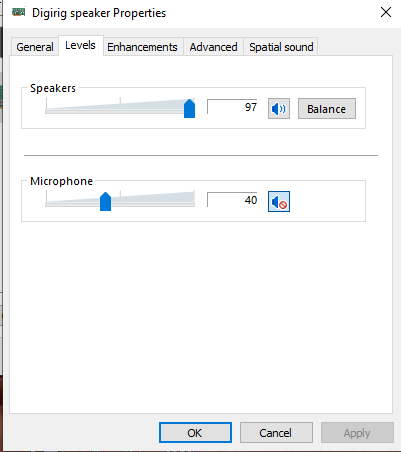The image size is (401, 452).
Task: Click the Cancel button
Action: (276, 433)
